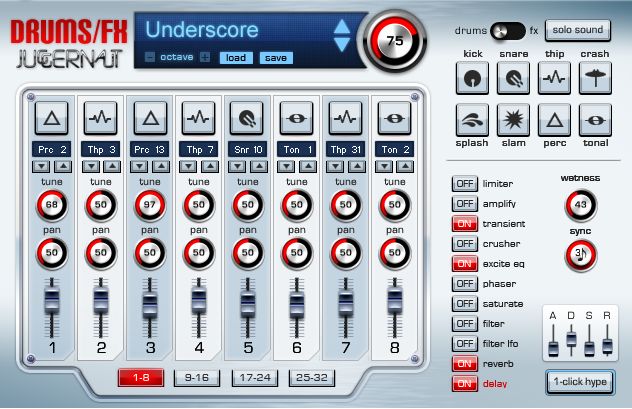The width and height of the screenshot is (632, 409).
Task: Pick the crash cymbal category icon
Action: 595,78
